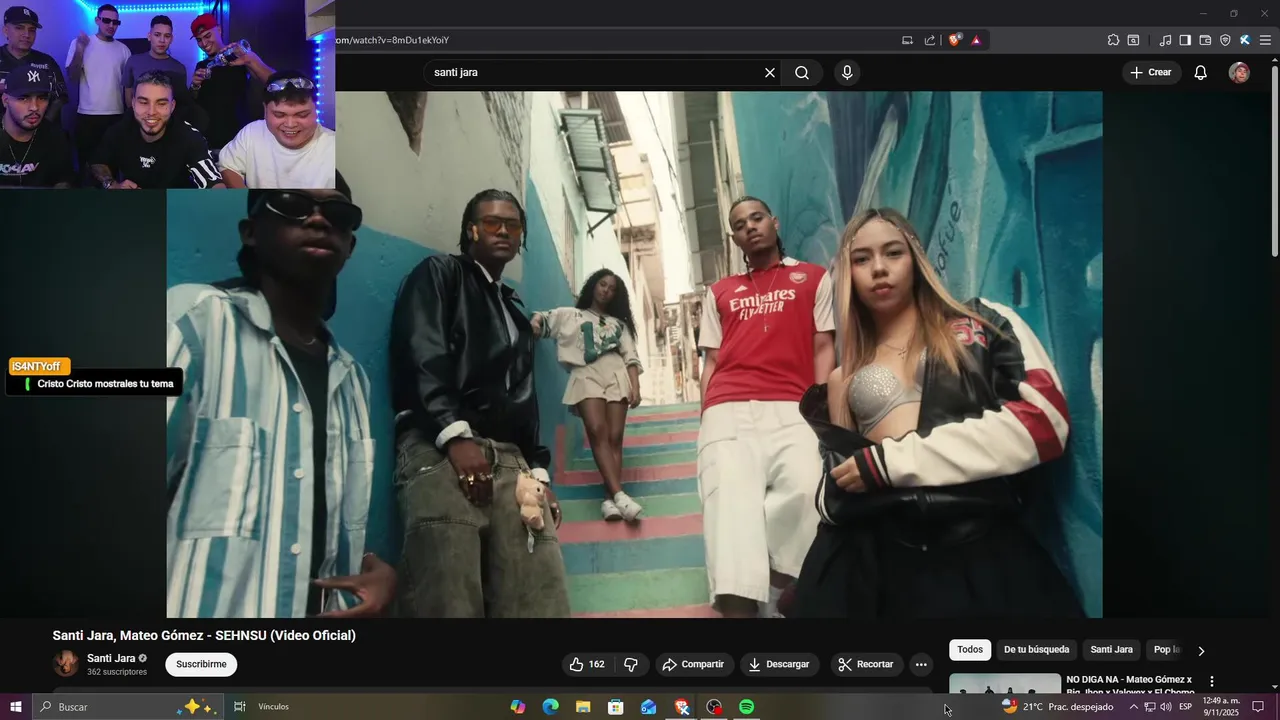Click the Brave Rewards triangle icon
Image resolution: width=1280 pixels, height=720 pixels.
976,40
